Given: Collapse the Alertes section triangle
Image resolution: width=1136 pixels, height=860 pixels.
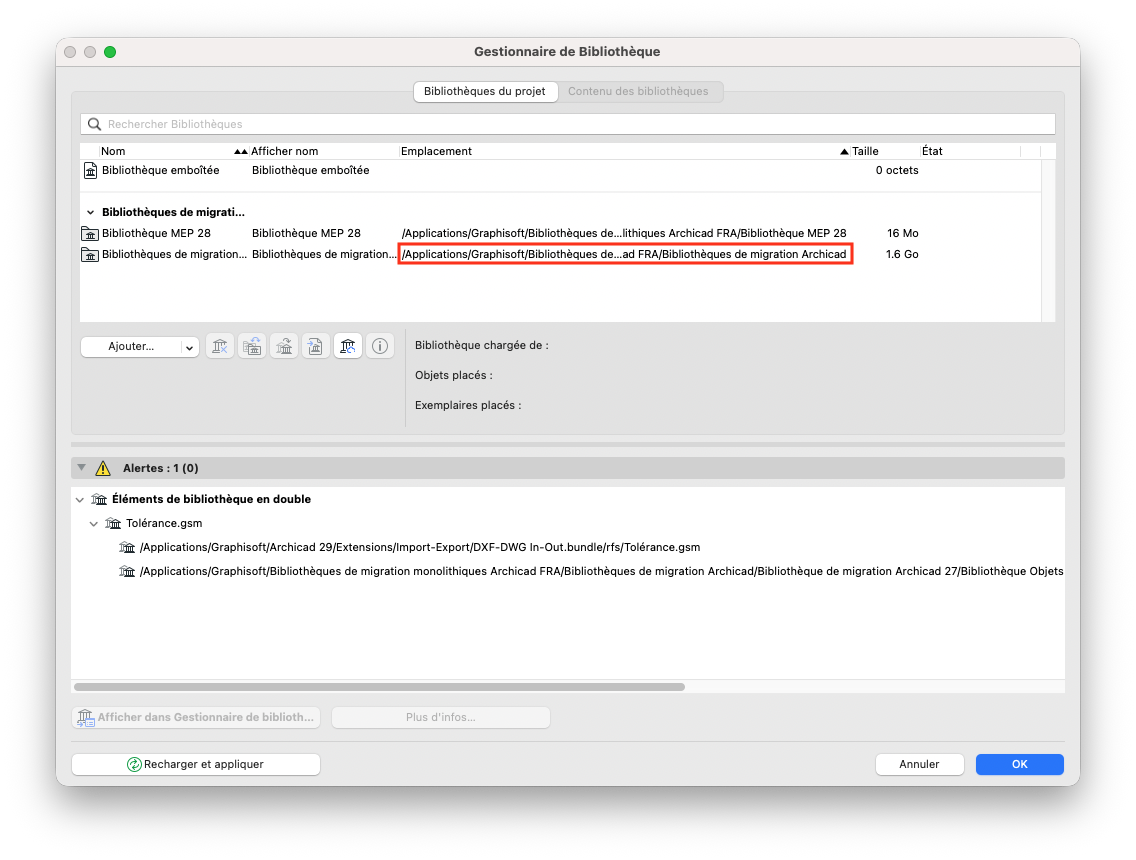Looking at the screenshot, I should 82,467.
